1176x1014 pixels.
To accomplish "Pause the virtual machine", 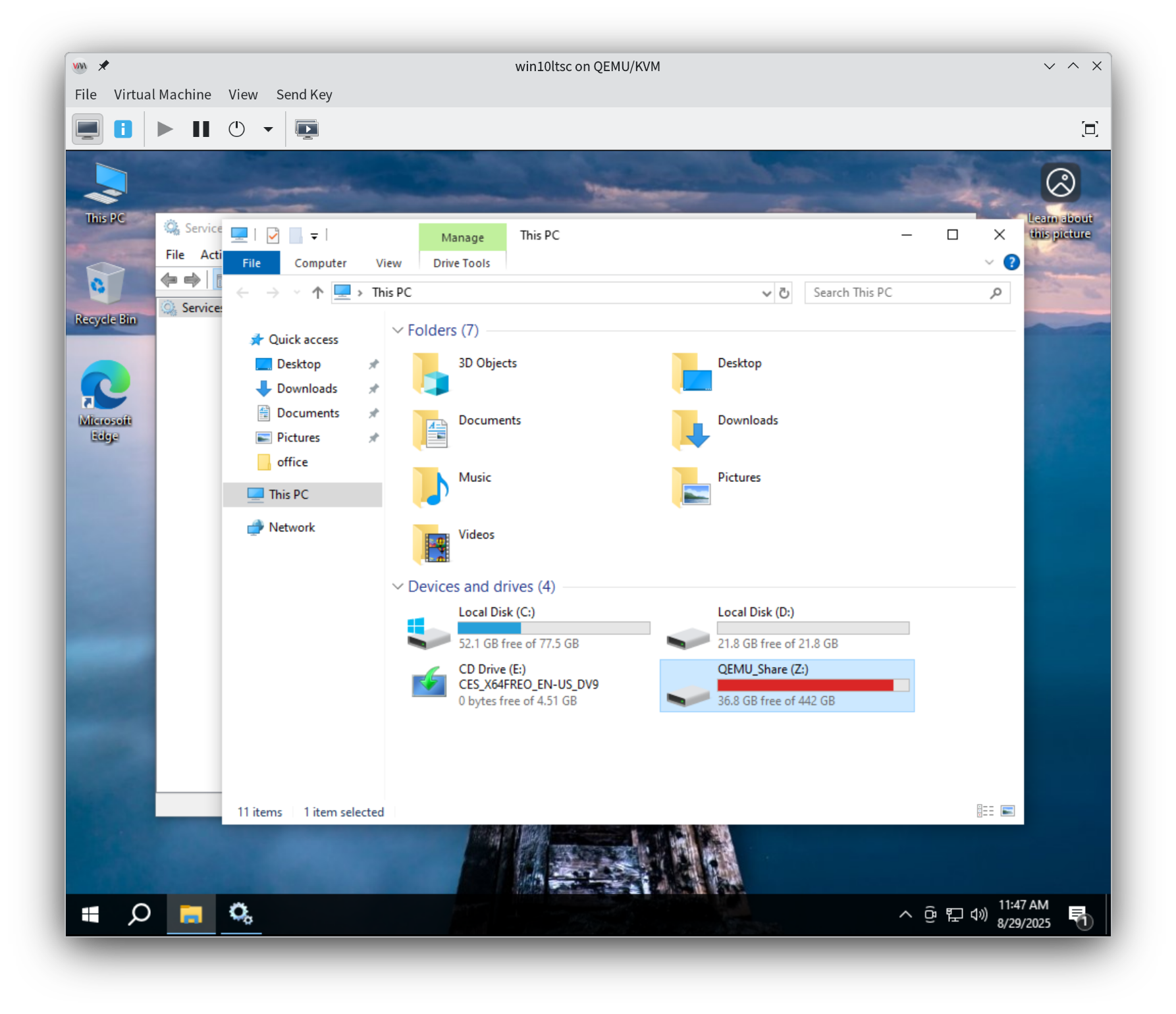I will pyautogui.click(x=201, y=129).
